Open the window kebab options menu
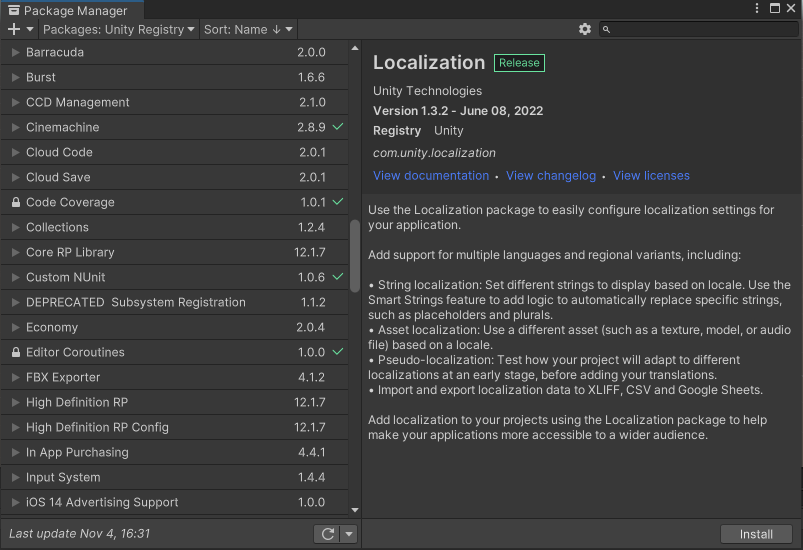Image resolution: width=803 pixels, height=550 pixels. 757,8
